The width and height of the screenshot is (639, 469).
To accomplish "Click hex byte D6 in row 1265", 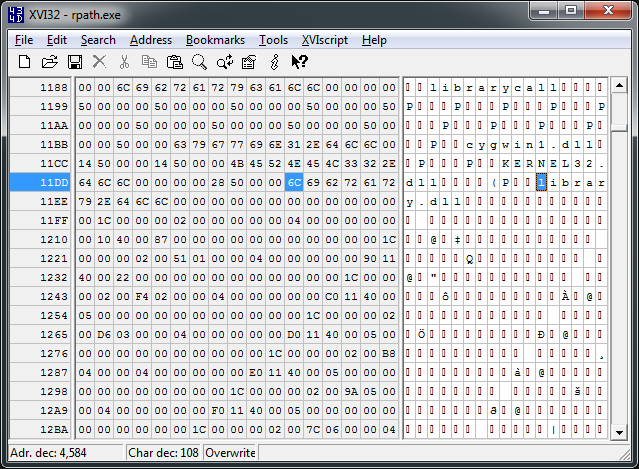I will click(x=104, y=335).
